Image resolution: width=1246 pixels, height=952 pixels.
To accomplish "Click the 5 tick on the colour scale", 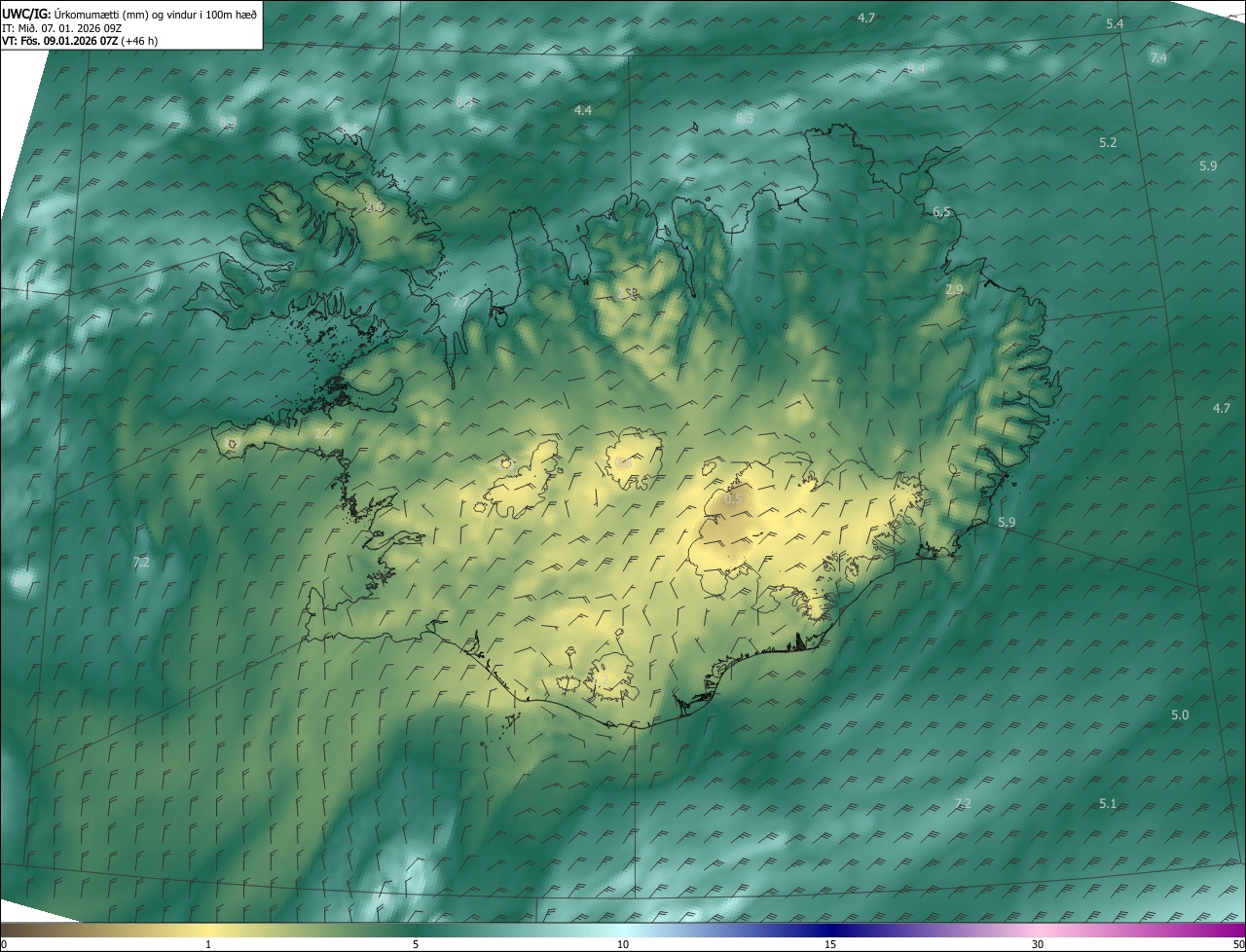I will click(x=416, y=944).
